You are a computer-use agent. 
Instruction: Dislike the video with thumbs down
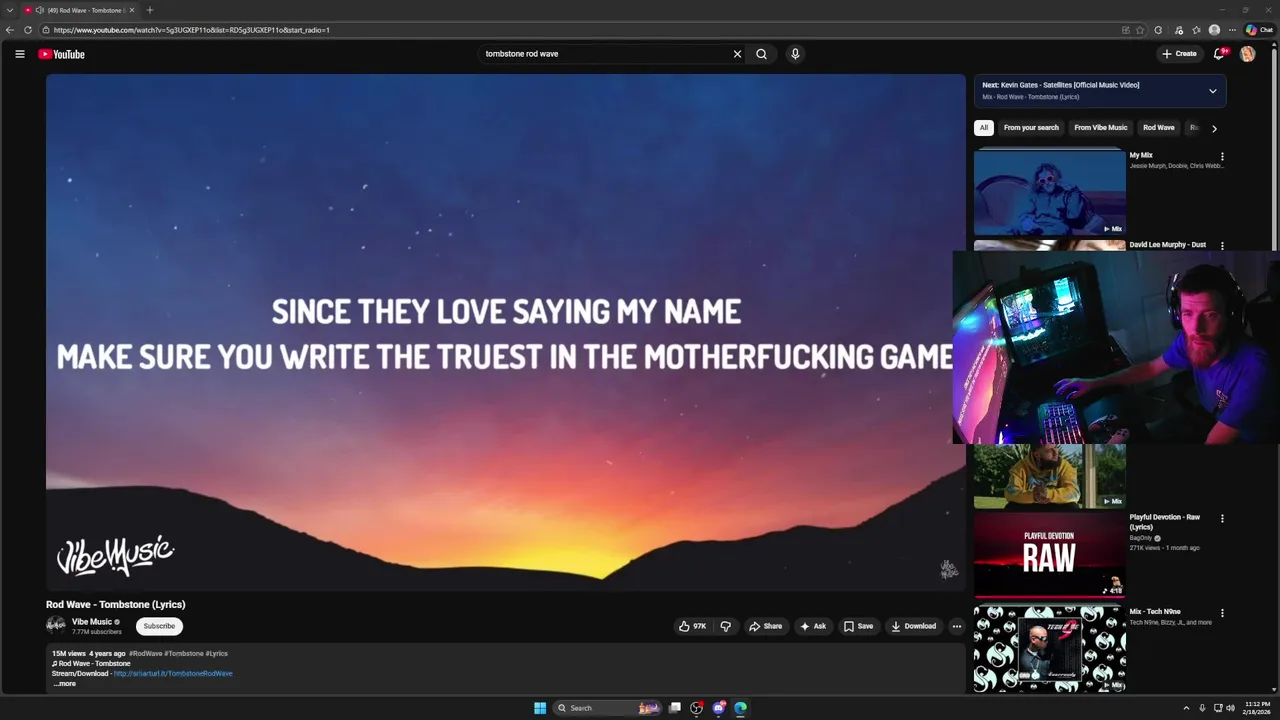tap(726, 626)
